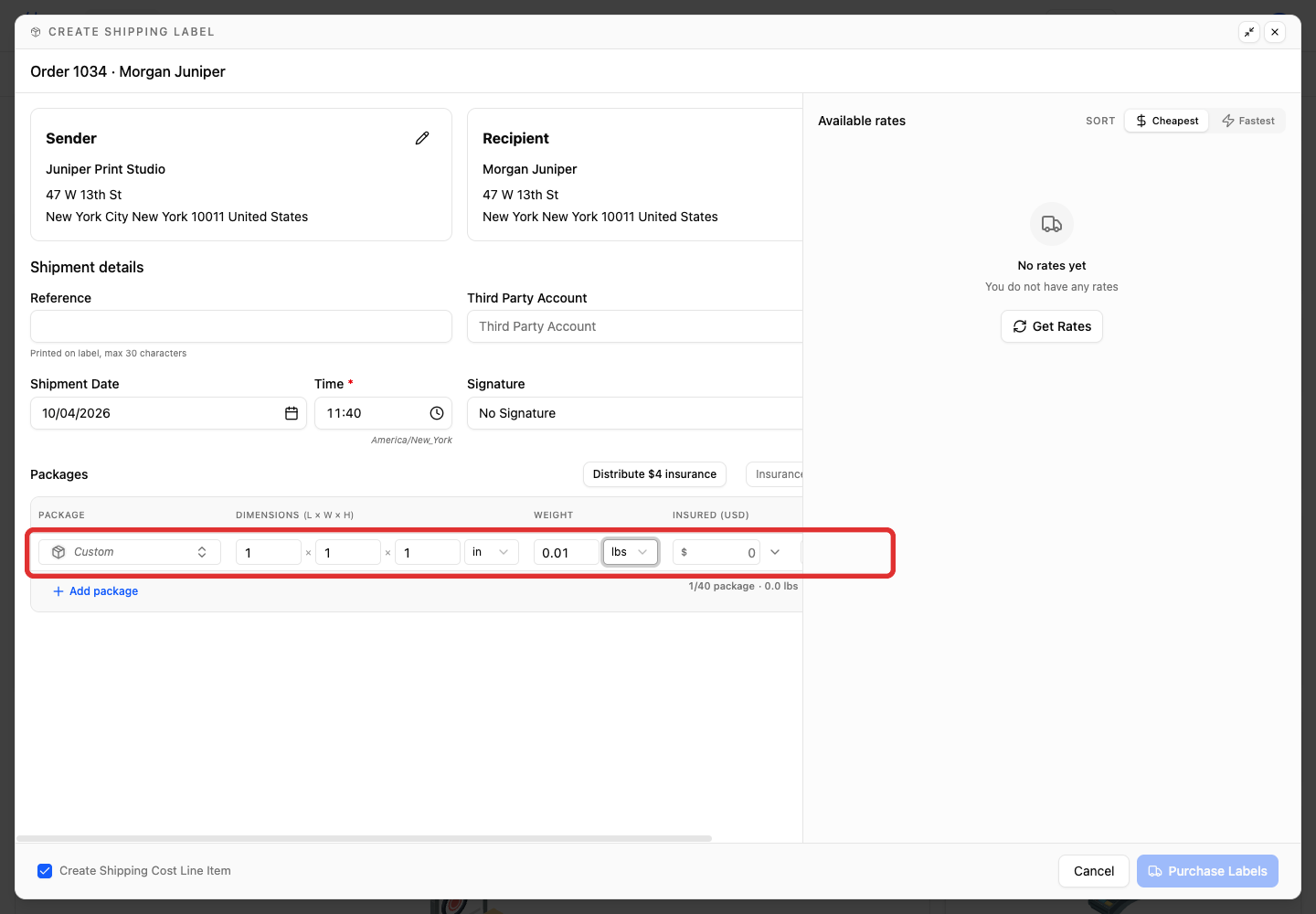1316x914 pixels.
Task: Click the "Order 1034 · Morgan Juniper" heading
Action: 128,71
